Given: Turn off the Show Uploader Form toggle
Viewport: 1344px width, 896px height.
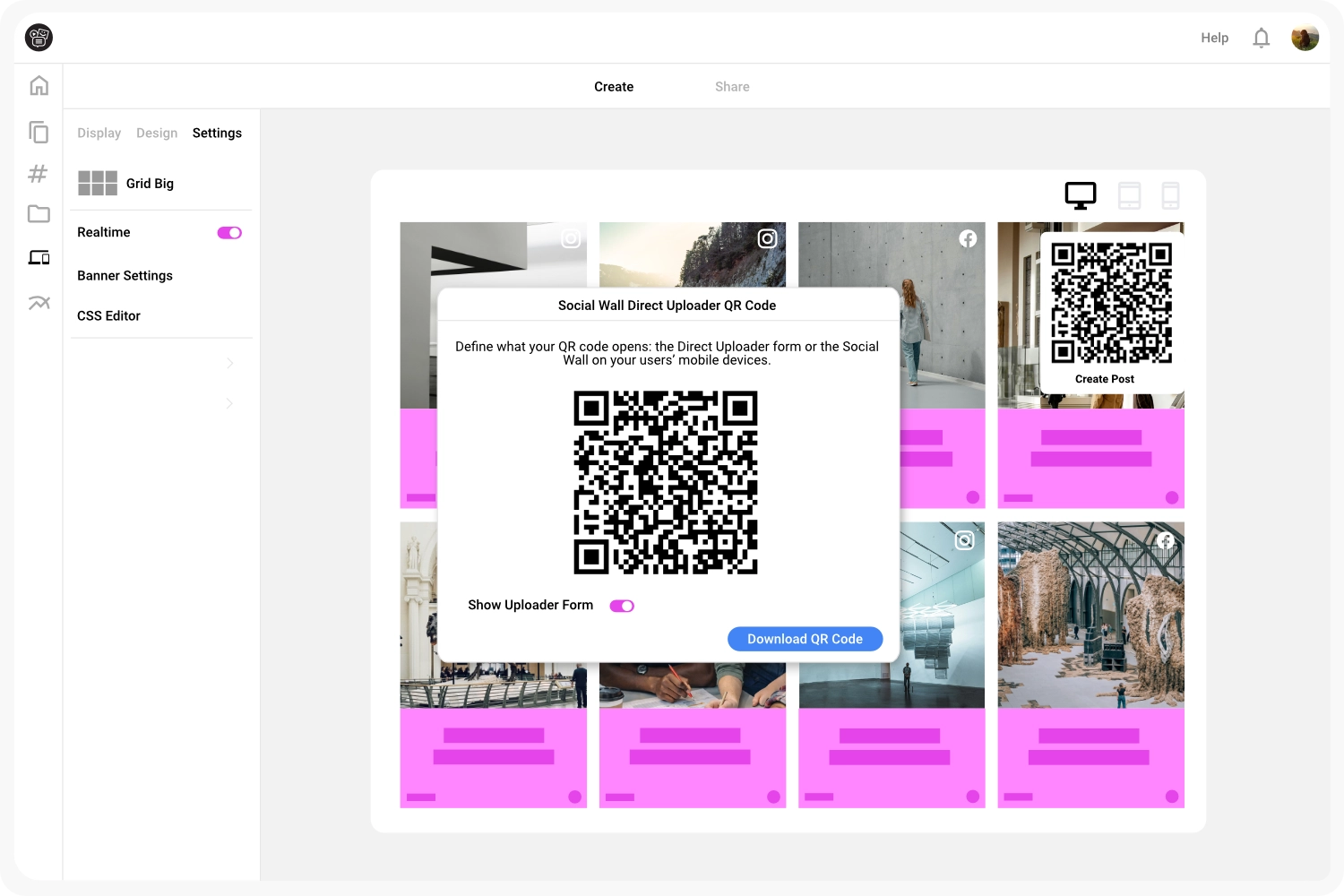Looking at the screenshot, I should (622, 605).
